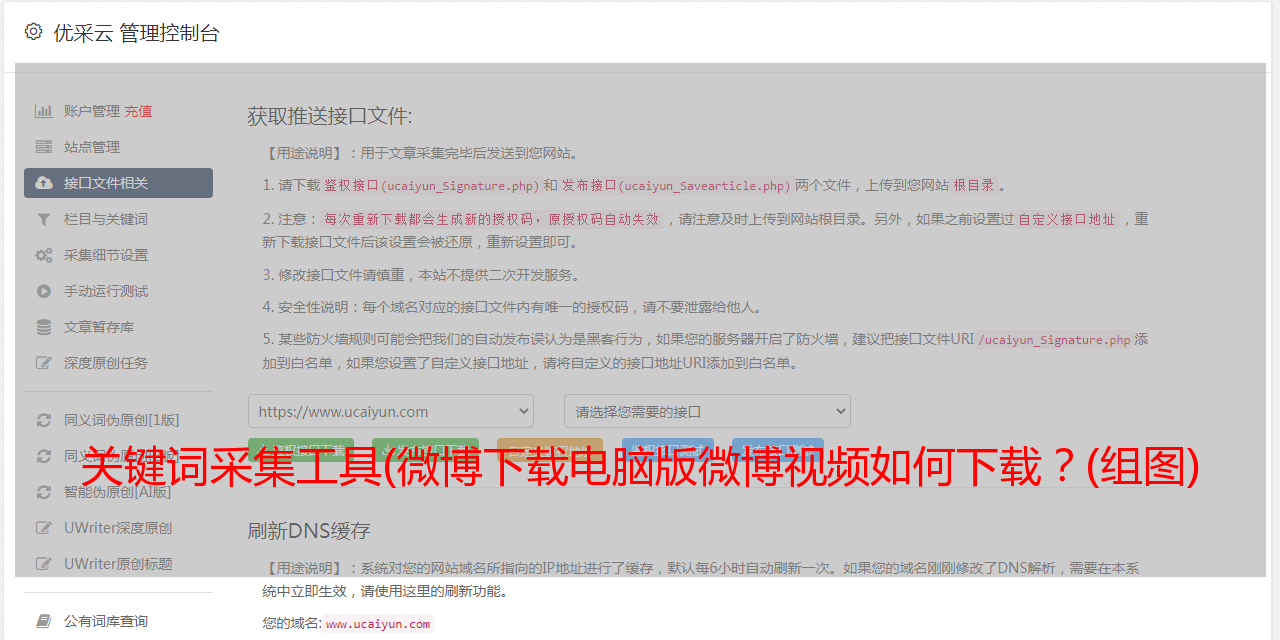Click the 优采云 管理控制台 header title
Viewport: 1280px width, 640px height.
point(136,33)
